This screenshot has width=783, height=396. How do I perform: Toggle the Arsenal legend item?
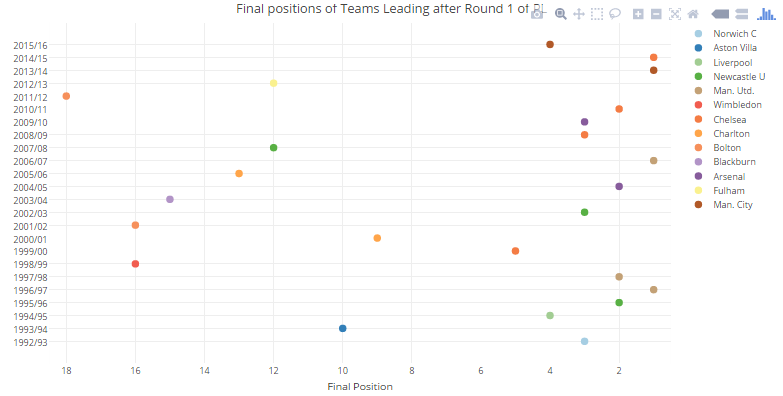tap(729, 176)
